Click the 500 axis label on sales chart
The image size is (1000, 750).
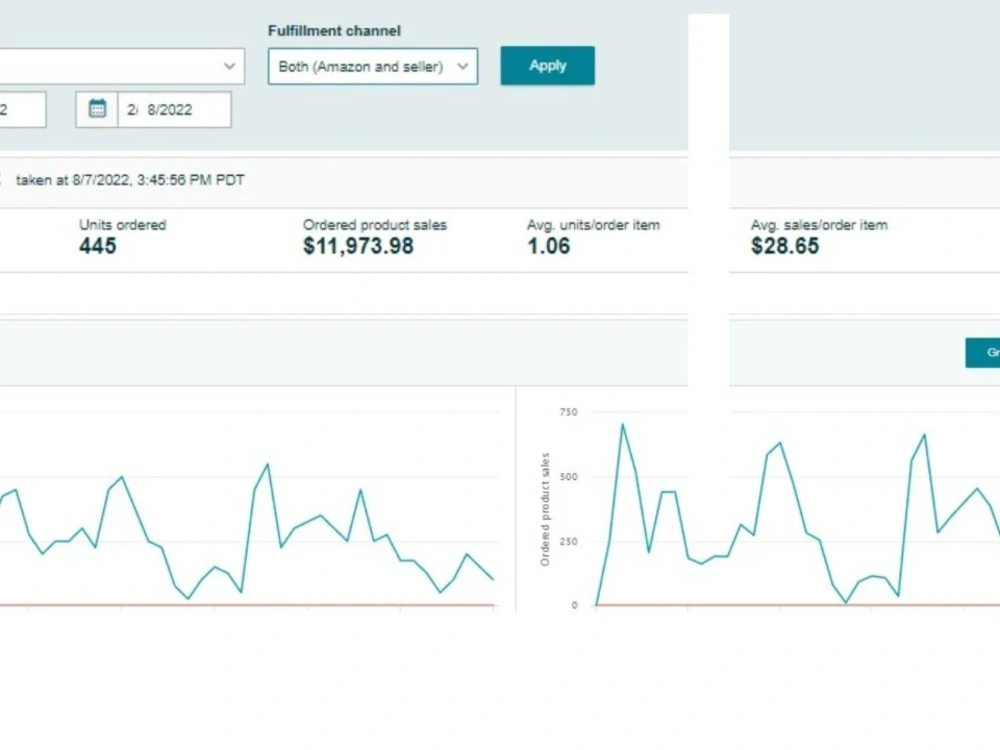[x=568, y=476]
